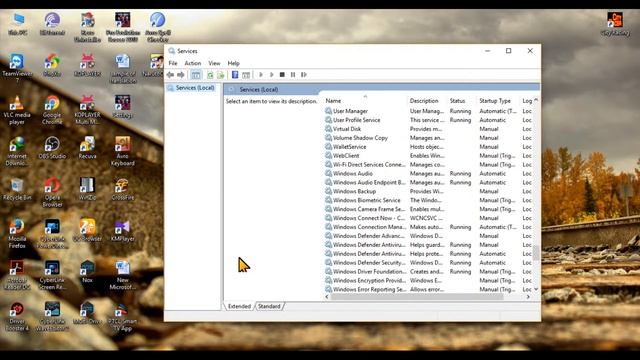Open Auto Keyboard desktop shortcut
The image size is (640, 360).
[x=122, y=151]
